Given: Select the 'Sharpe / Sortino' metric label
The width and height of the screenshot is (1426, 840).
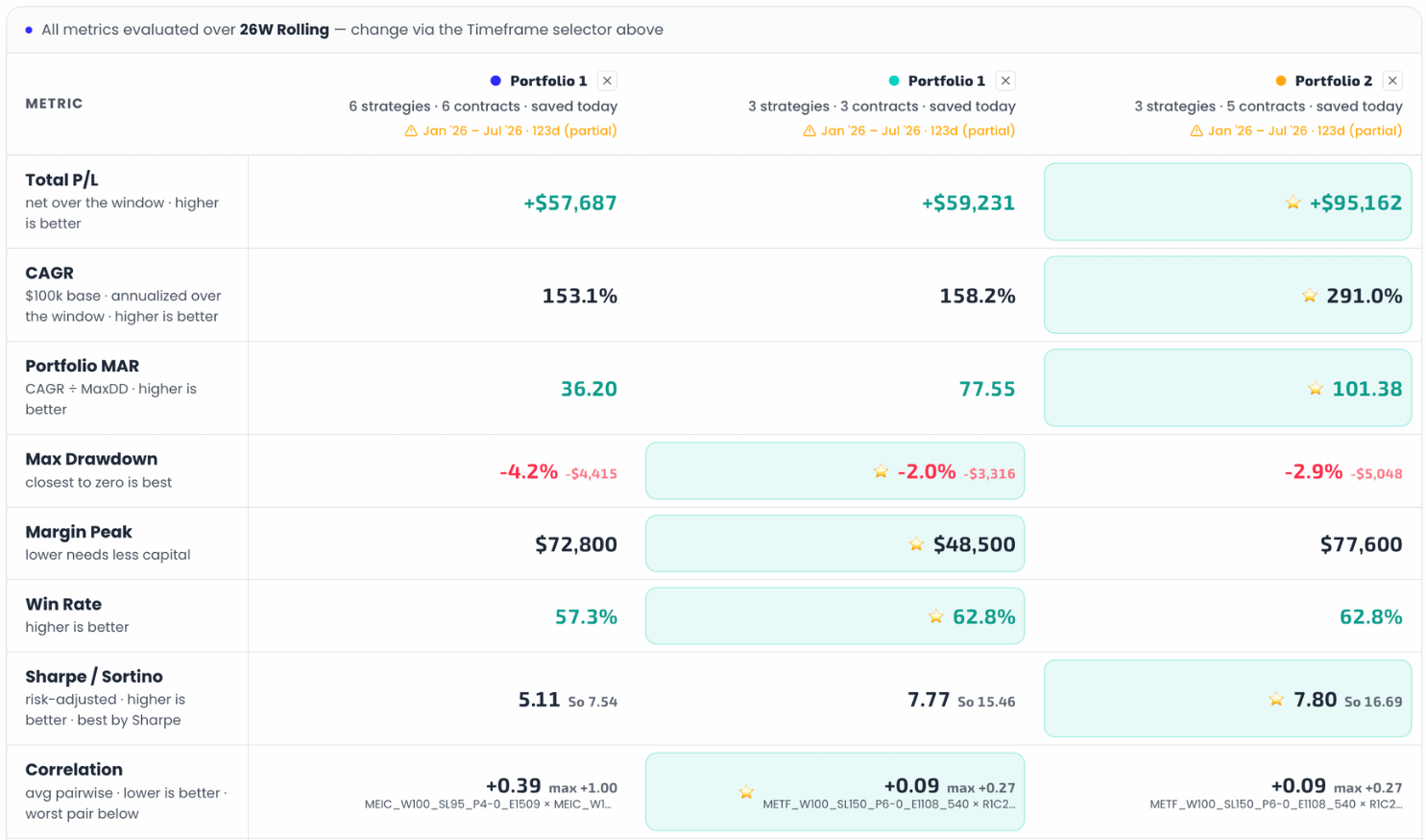Looking at the screenshot, I should 94,677.
